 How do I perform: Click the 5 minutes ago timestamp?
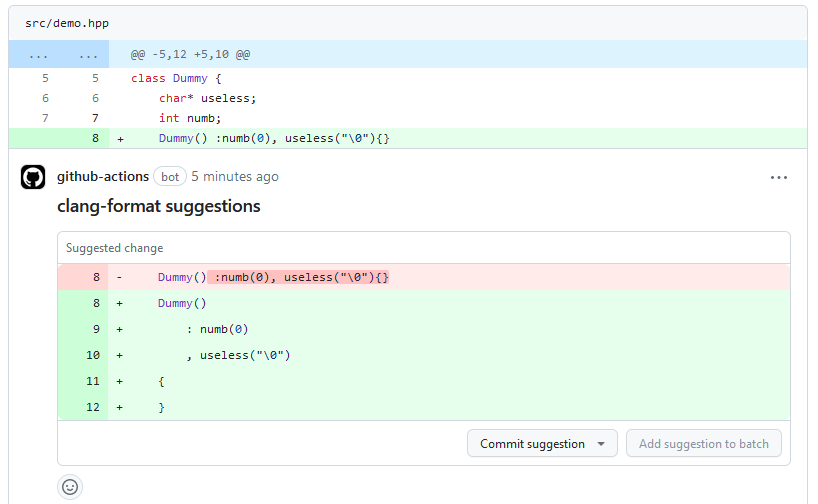(x=235, y=177)
